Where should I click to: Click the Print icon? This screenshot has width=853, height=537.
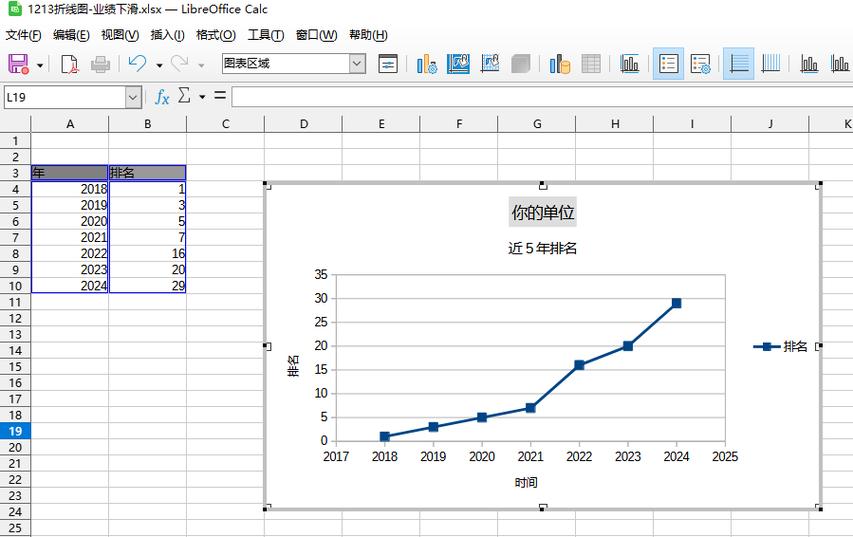click(100, 64)
